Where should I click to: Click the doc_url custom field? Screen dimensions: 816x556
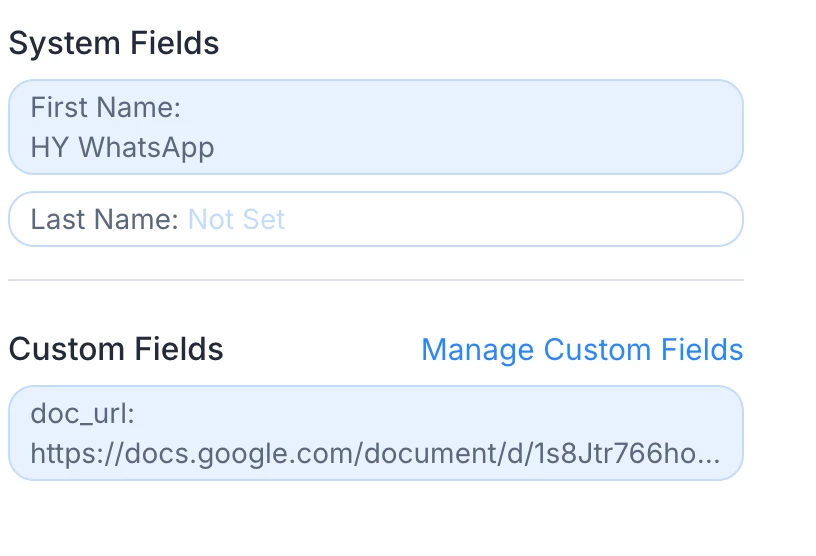pos(375,433)
